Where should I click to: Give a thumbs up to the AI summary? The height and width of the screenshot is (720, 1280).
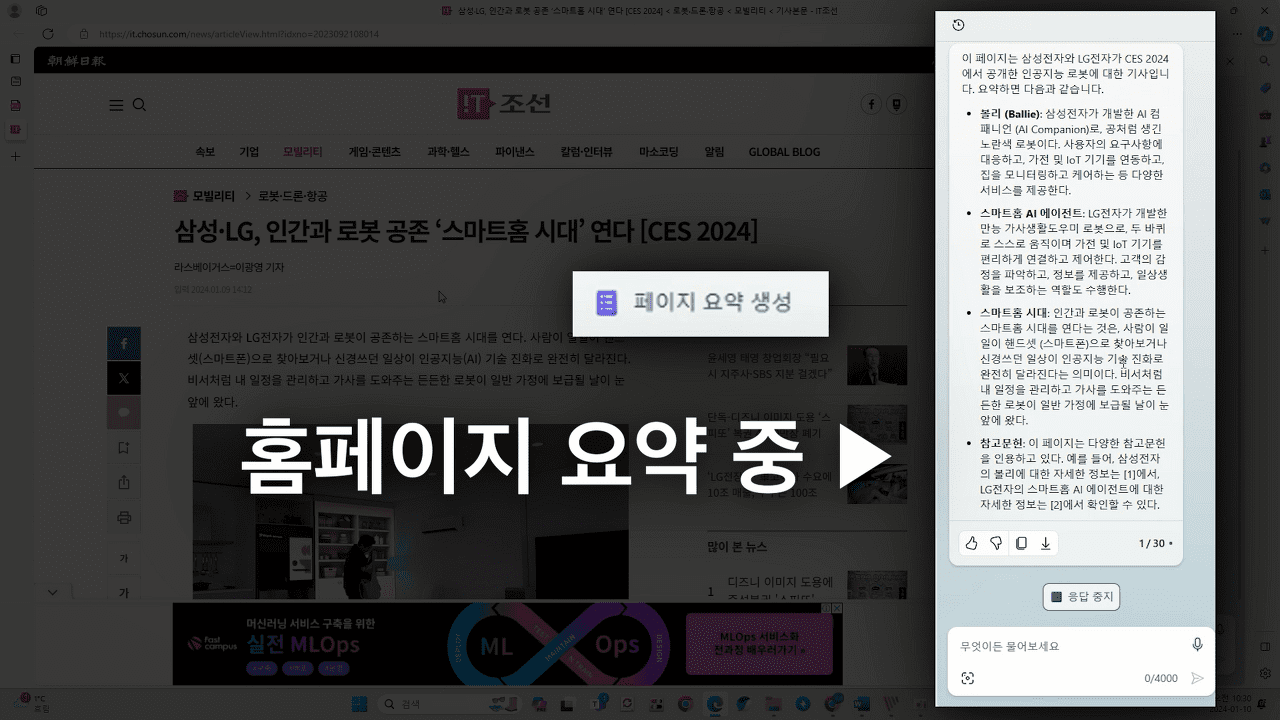970,543
